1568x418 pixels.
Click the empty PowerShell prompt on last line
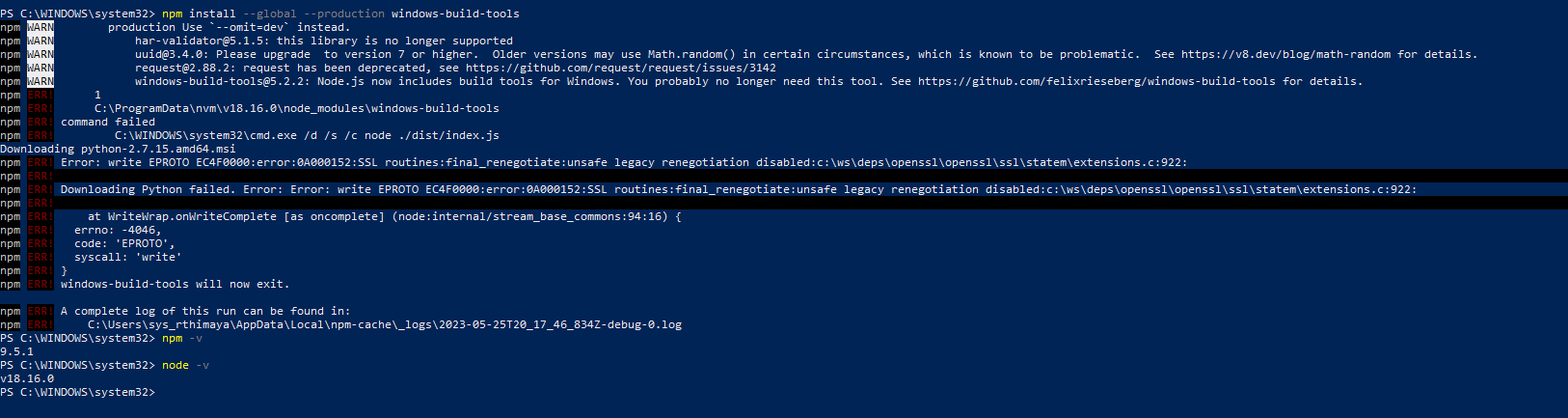point(77,392)
